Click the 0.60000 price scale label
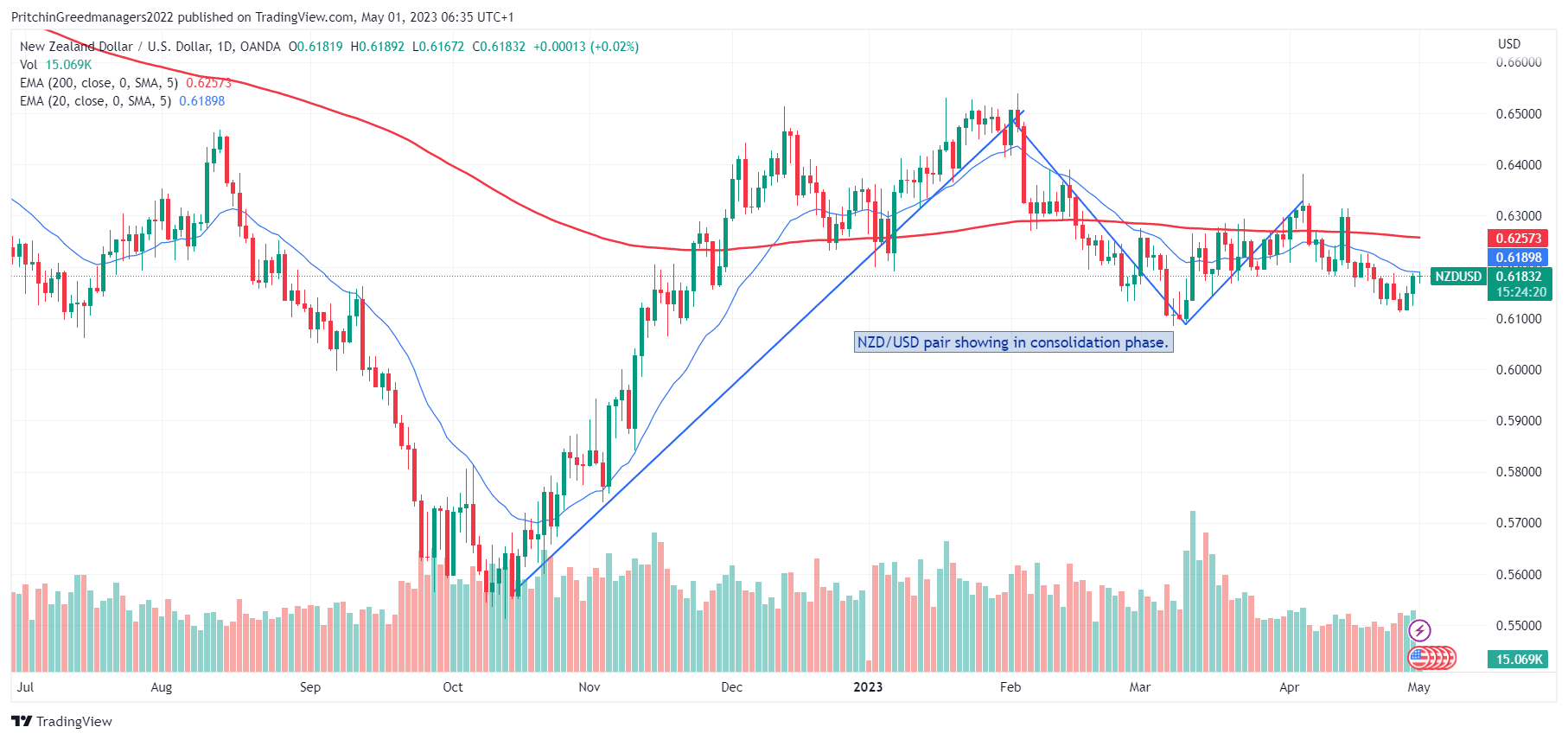This screenshot has height=740, width=1568. point(1519,370)
